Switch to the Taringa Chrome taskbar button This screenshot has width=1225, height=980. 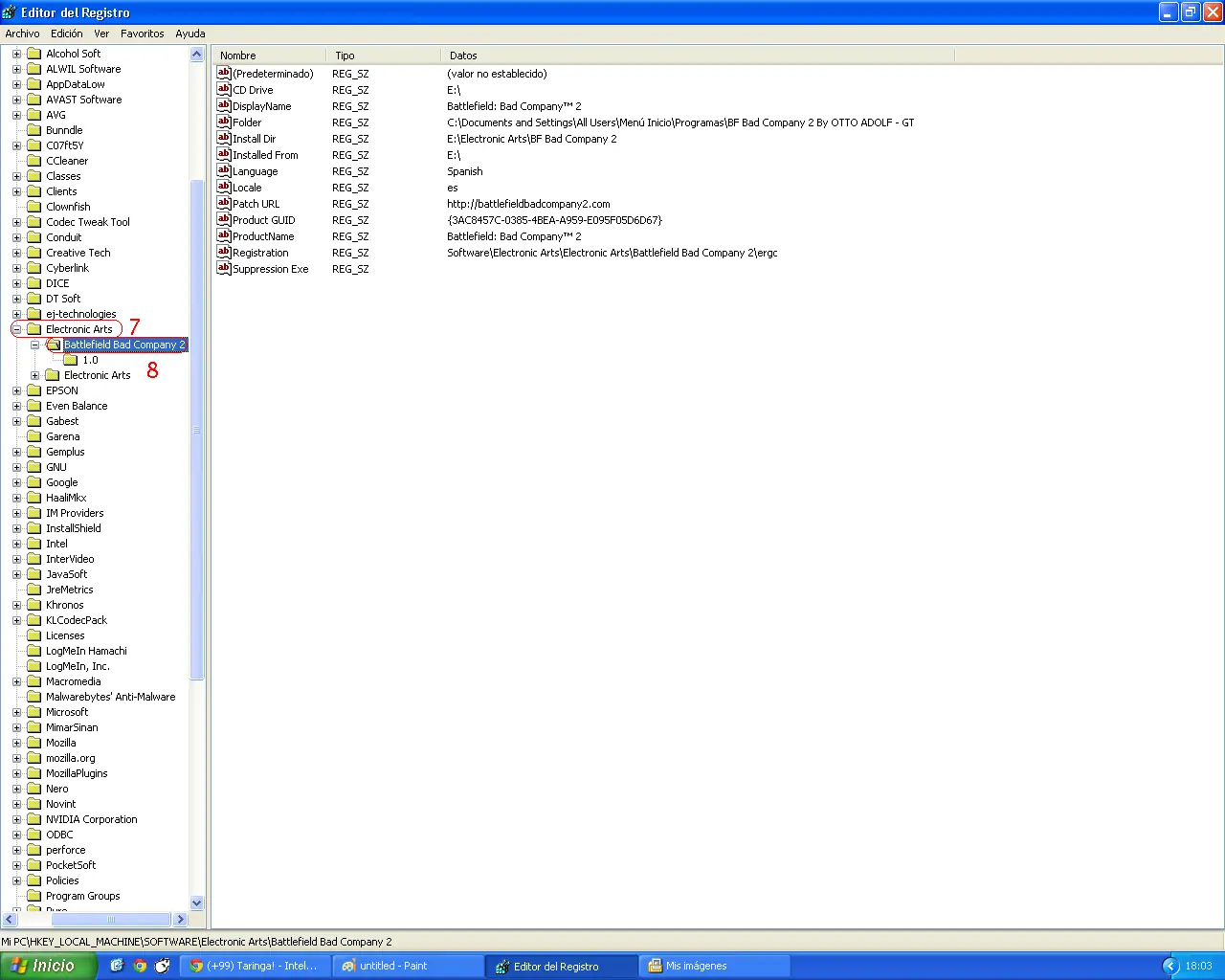[x=256, y=966]
